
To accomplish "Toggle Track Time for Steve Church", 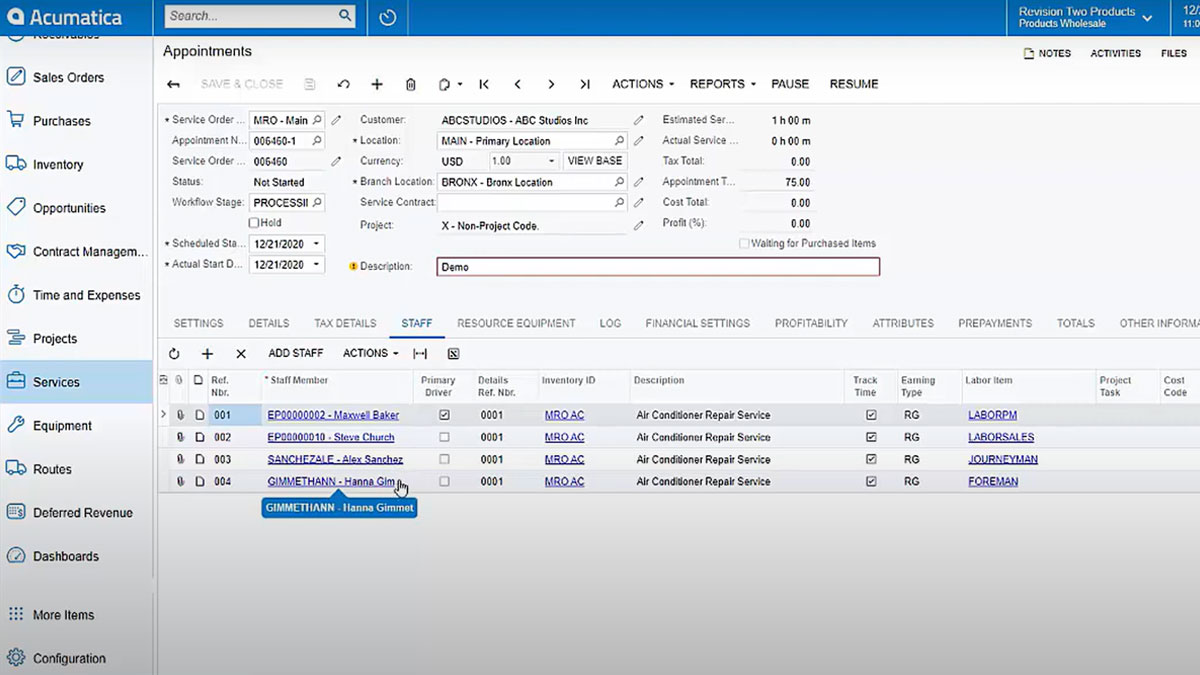I will 871,437.
